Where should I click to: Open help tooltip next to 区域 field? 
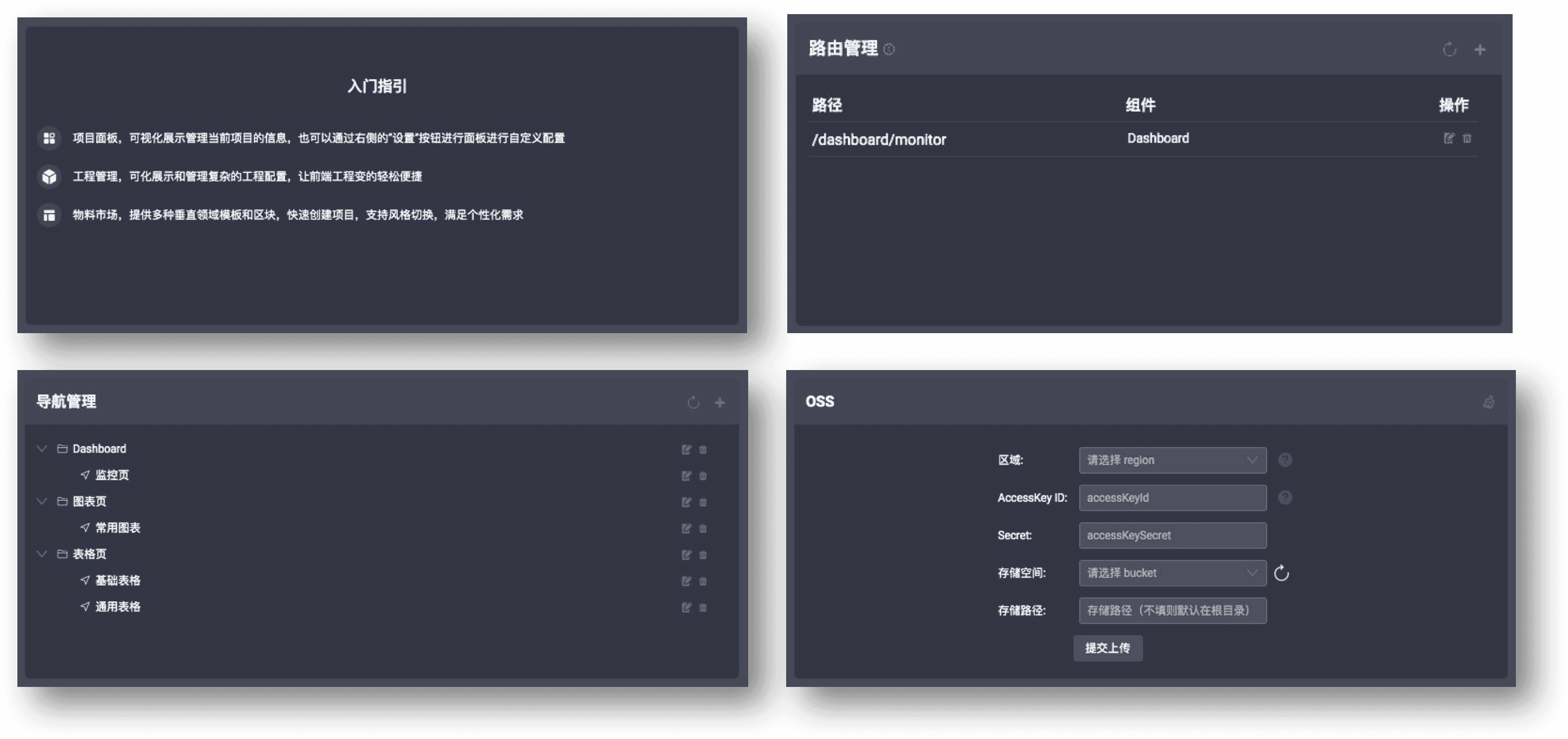pyautogui.click(x=1285, y=460)
